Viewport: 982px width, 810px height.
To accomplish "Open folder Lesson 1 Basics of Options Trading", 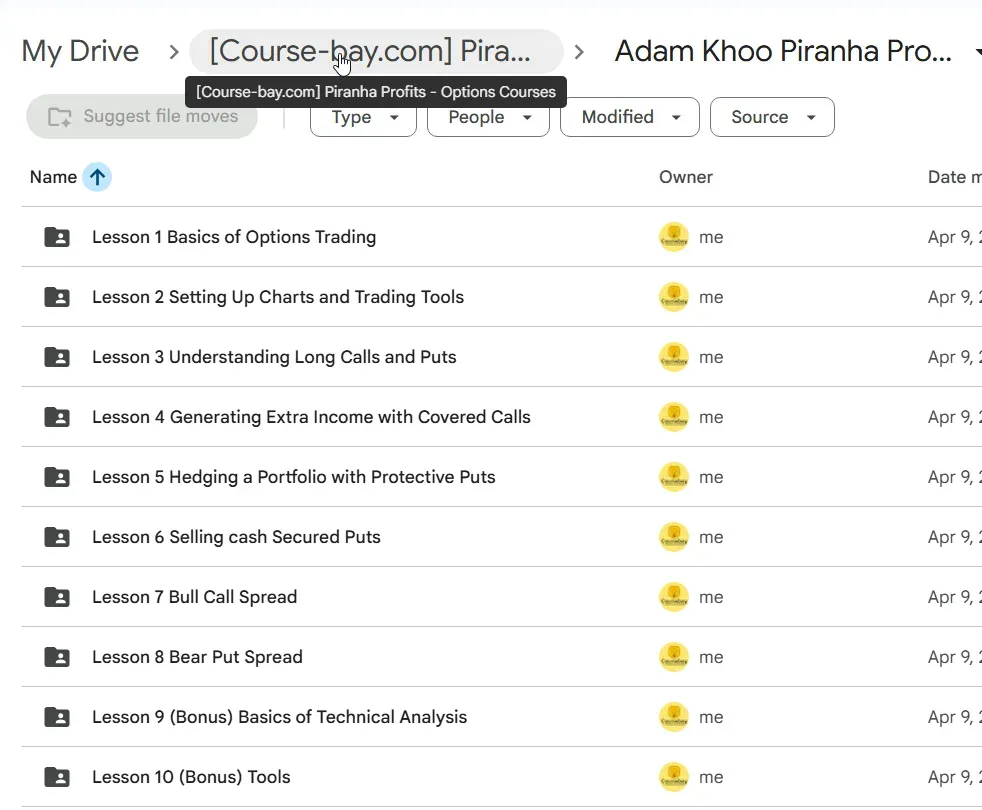I will 234,237.
